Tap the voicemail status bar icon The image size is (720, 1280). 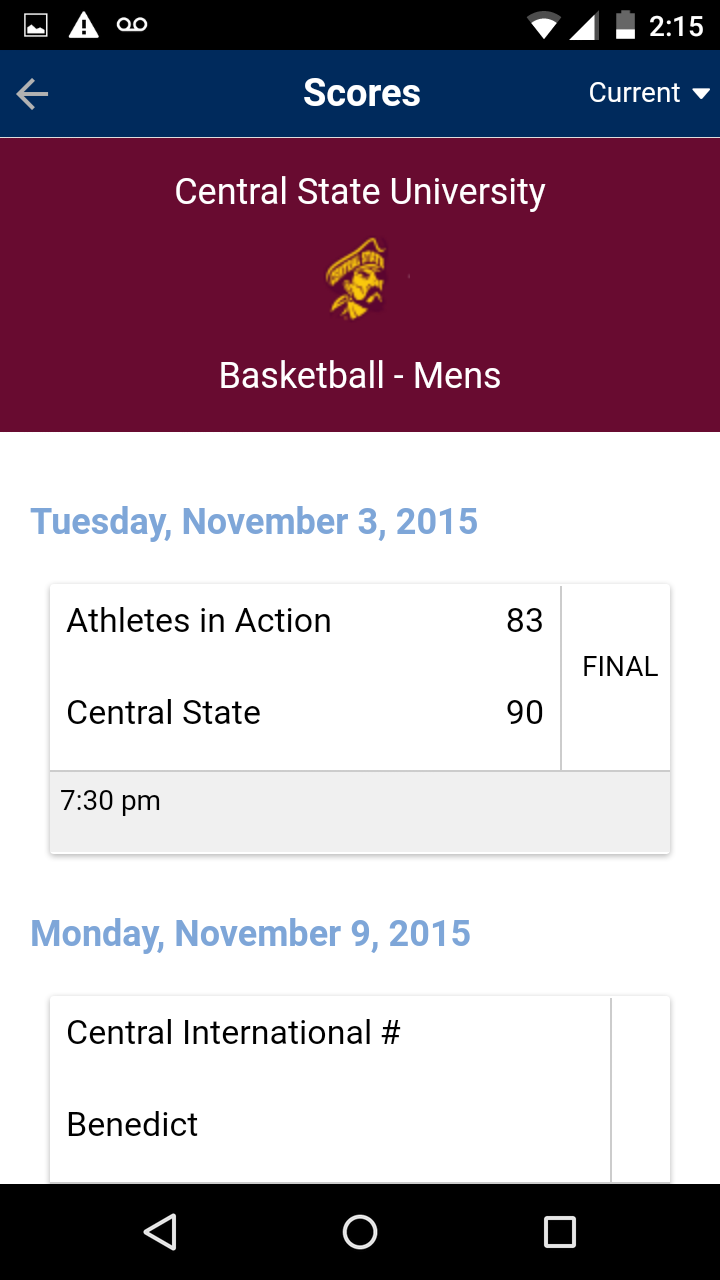point(132,25)
